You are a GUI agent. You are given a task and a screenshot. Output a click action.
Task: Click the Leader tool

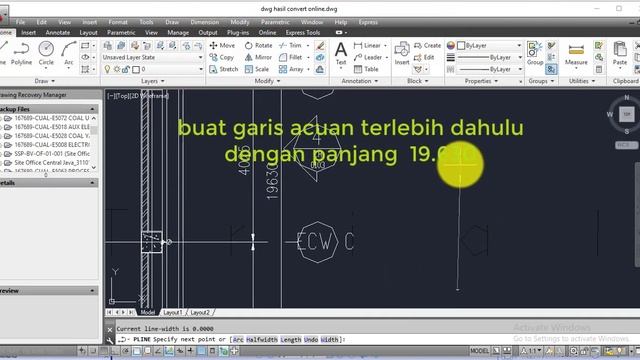click(x=368, y=57)
